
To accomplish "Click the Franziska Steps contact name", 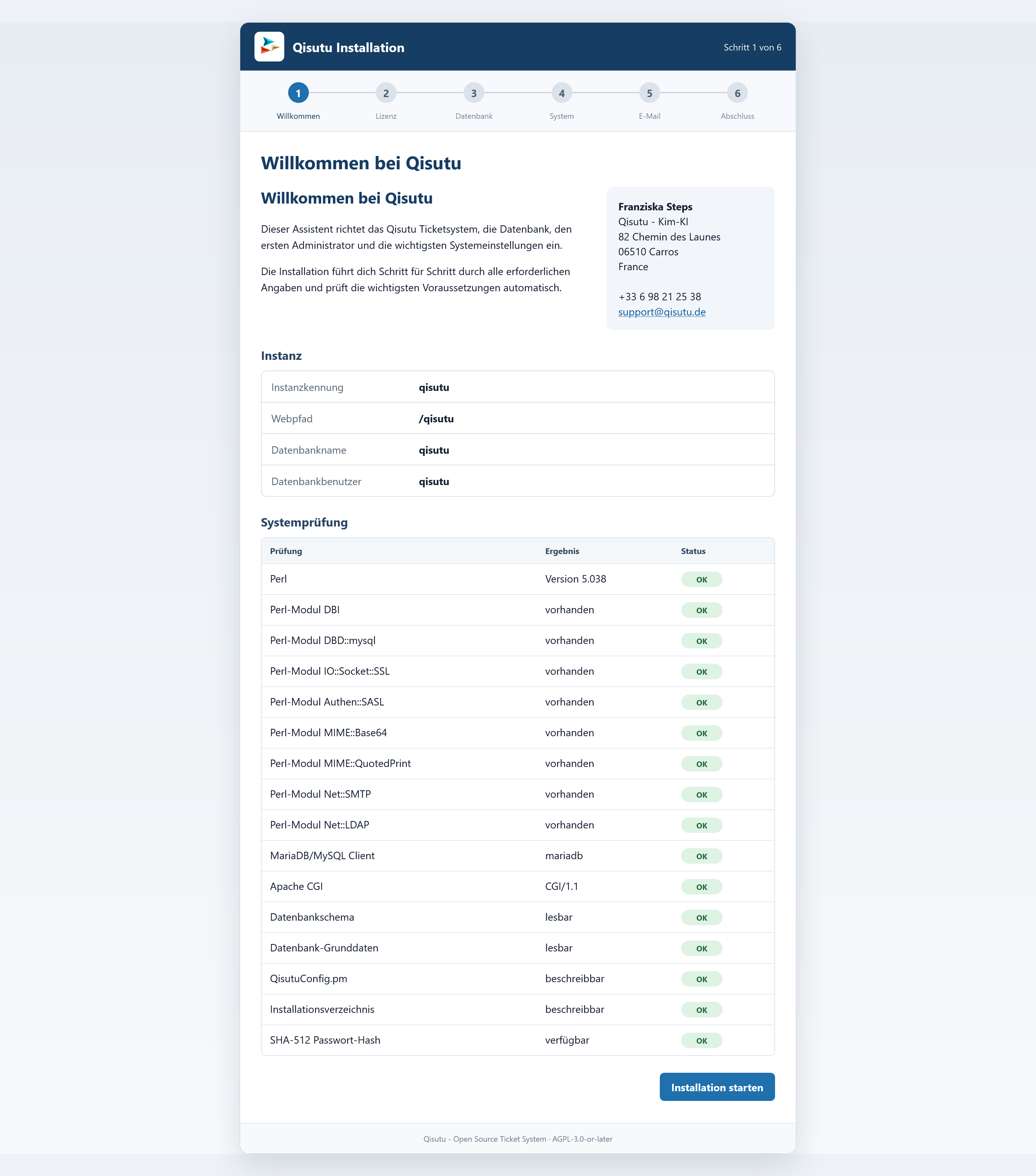I will 655,206.
